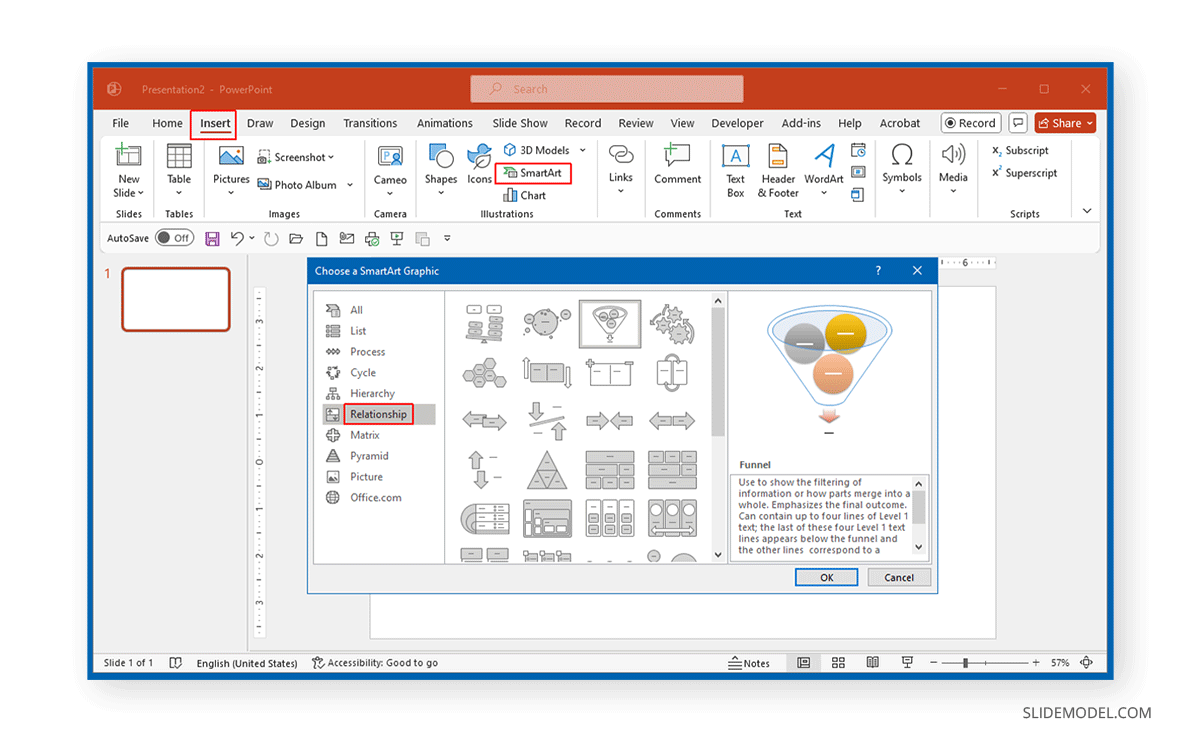Customize Quick Access Toolbar dropdown

point(447,239)
